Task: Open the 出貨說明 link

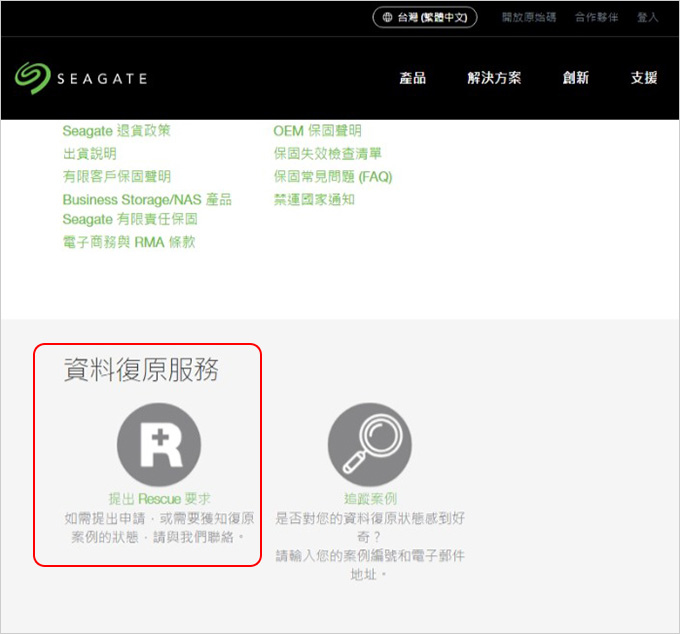Action: (x=90, y=154)
